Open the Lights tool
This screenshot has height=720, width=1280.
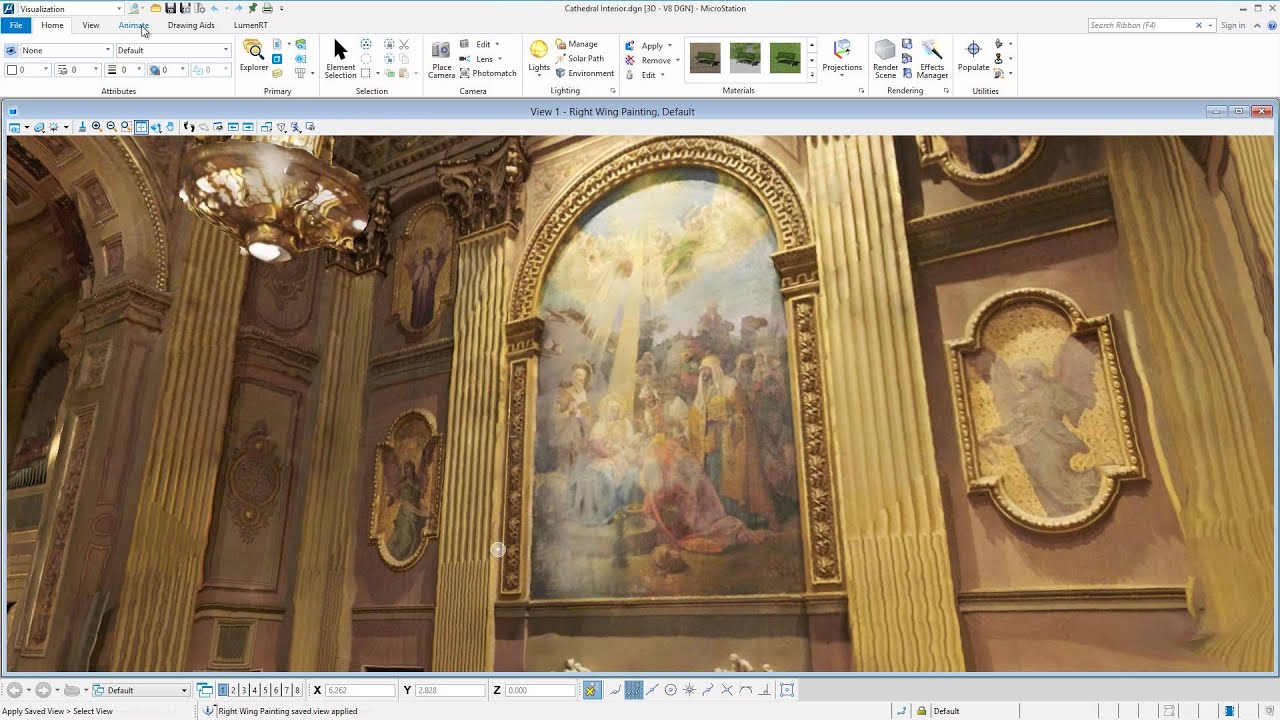click(x=539, y=56)
